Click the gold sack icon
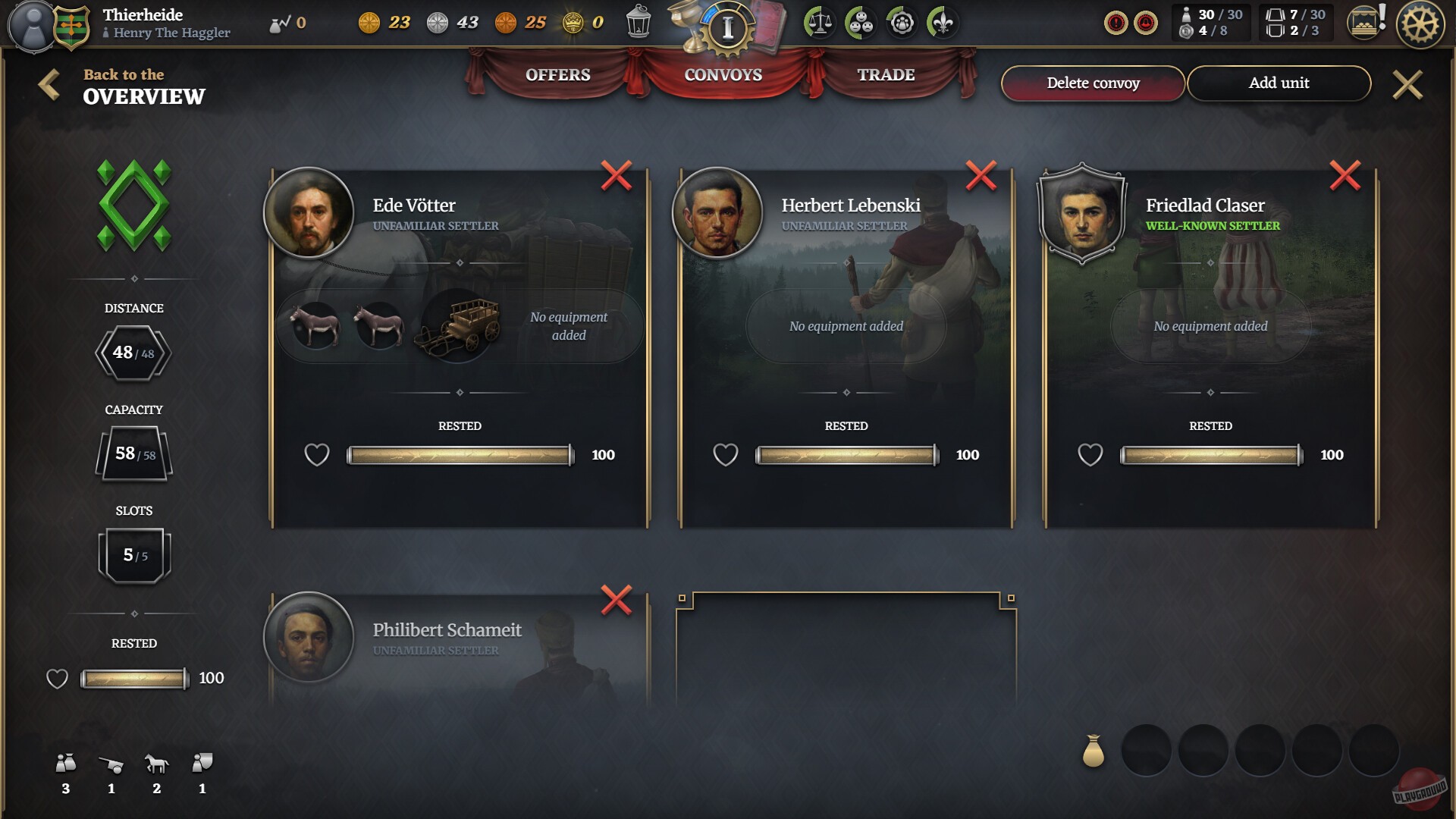The width and height of the screenshot is (1456, 819). [1093, 751]
